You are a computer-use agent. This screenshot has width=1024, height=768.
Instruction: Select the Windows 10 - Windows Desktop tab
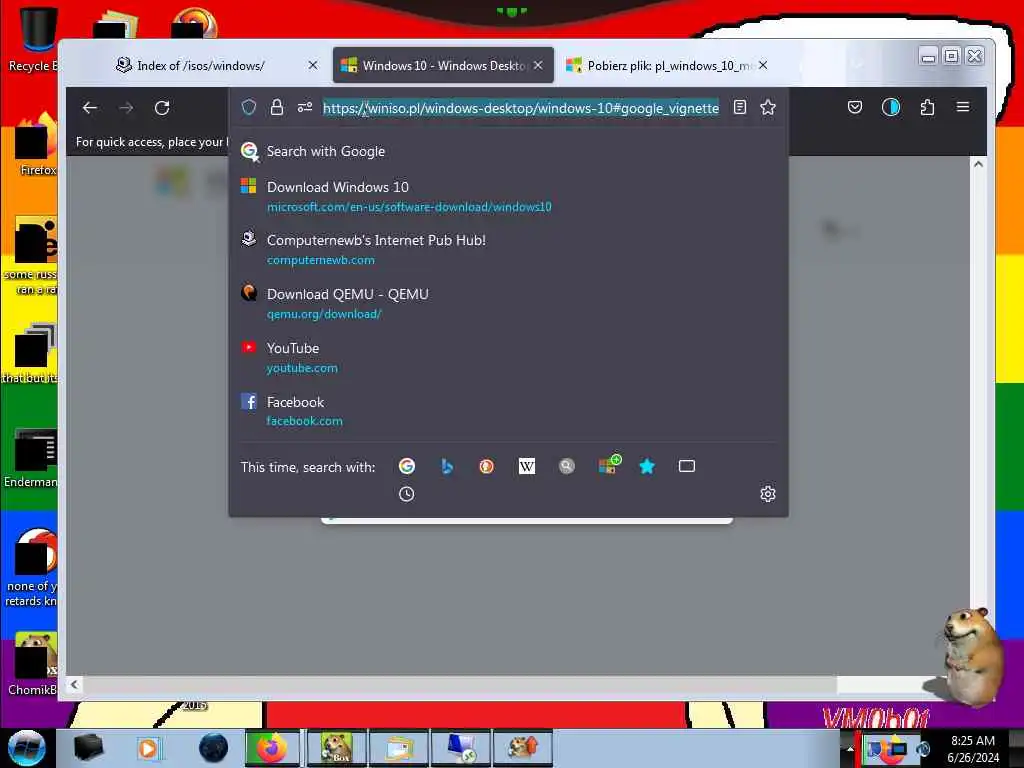click(x=443, y=65)
